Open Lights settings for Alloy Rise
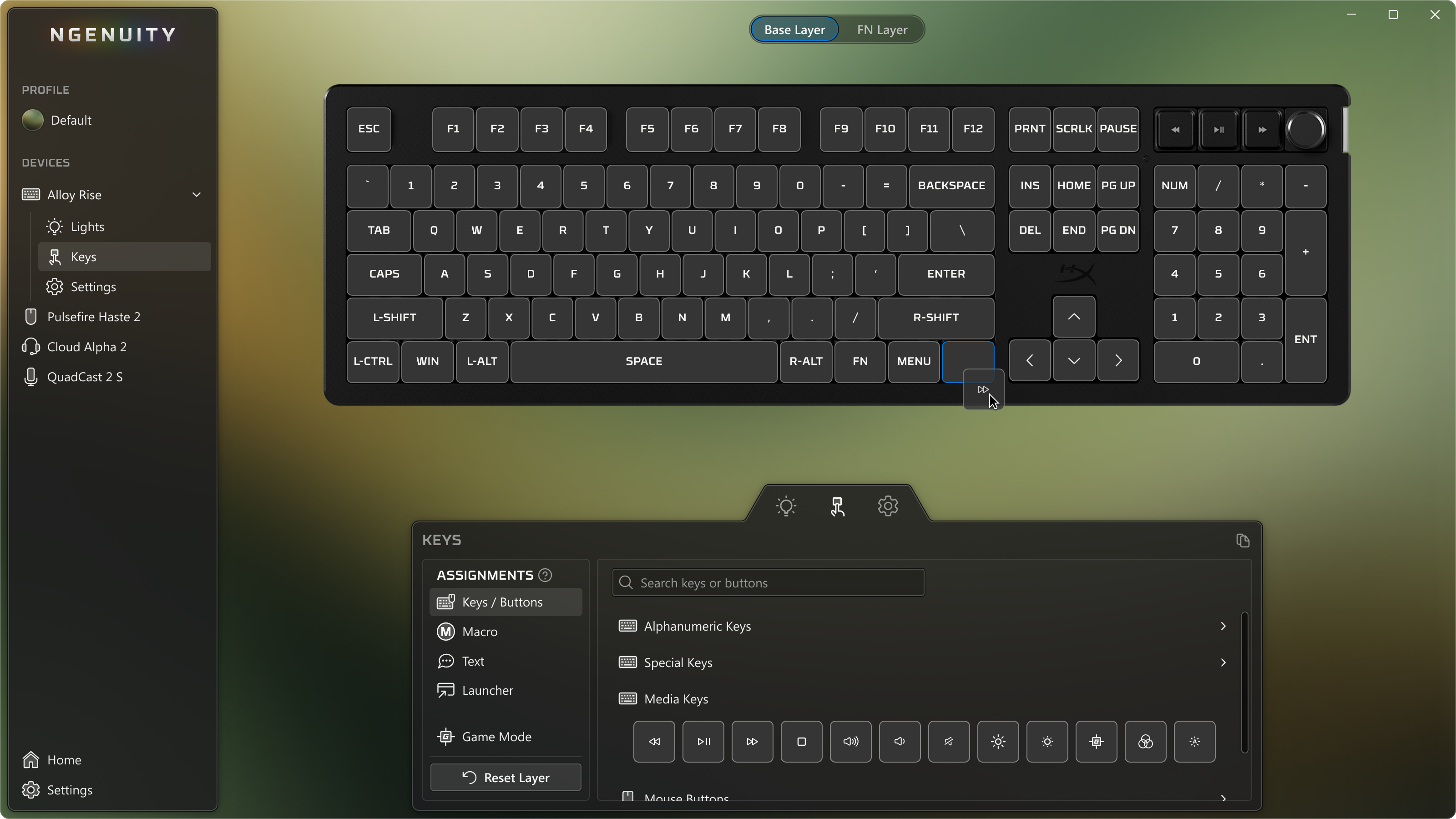This screenshot has height=819, width=1456. 89,227
